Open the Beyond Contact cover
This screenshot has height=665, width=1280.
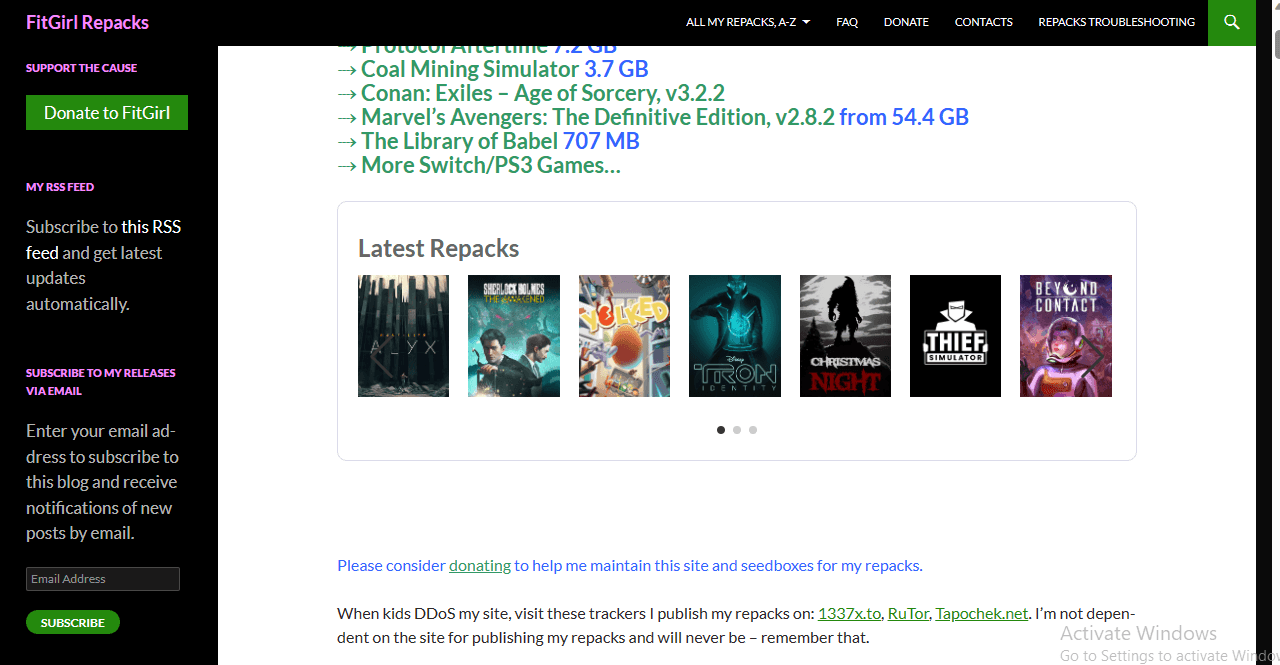coord(1066,336)
